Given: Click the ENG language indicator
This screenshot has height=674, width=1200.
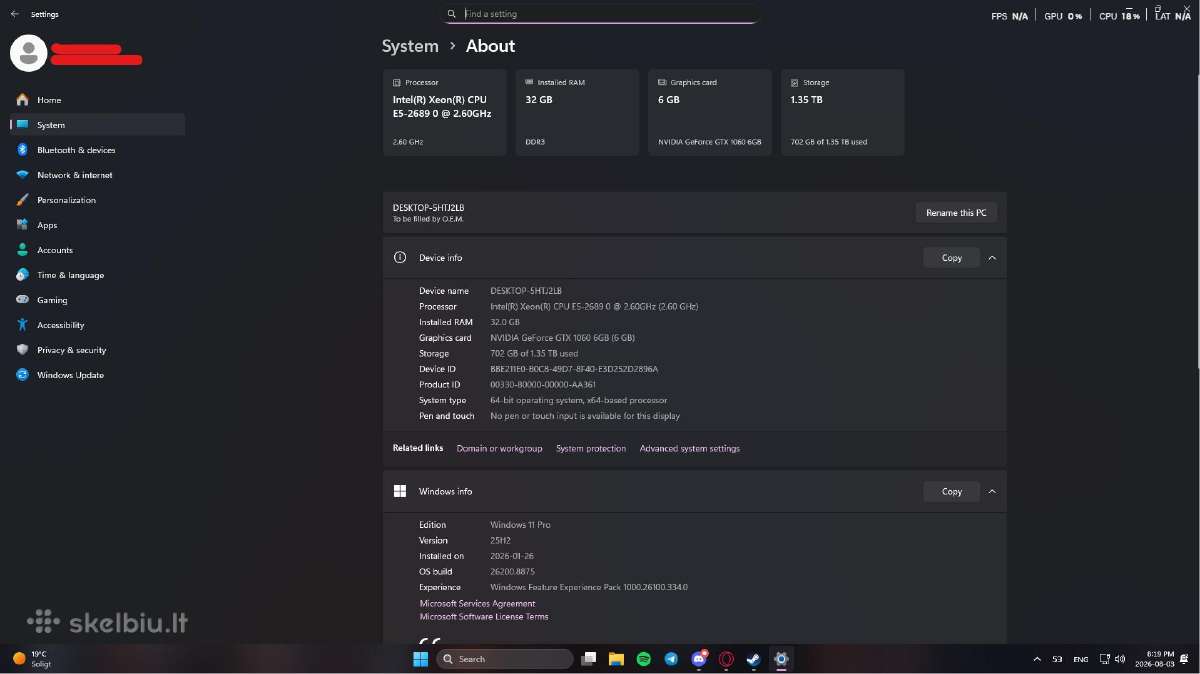Looking at the screenshot, I should click(x=1081, y=659).
